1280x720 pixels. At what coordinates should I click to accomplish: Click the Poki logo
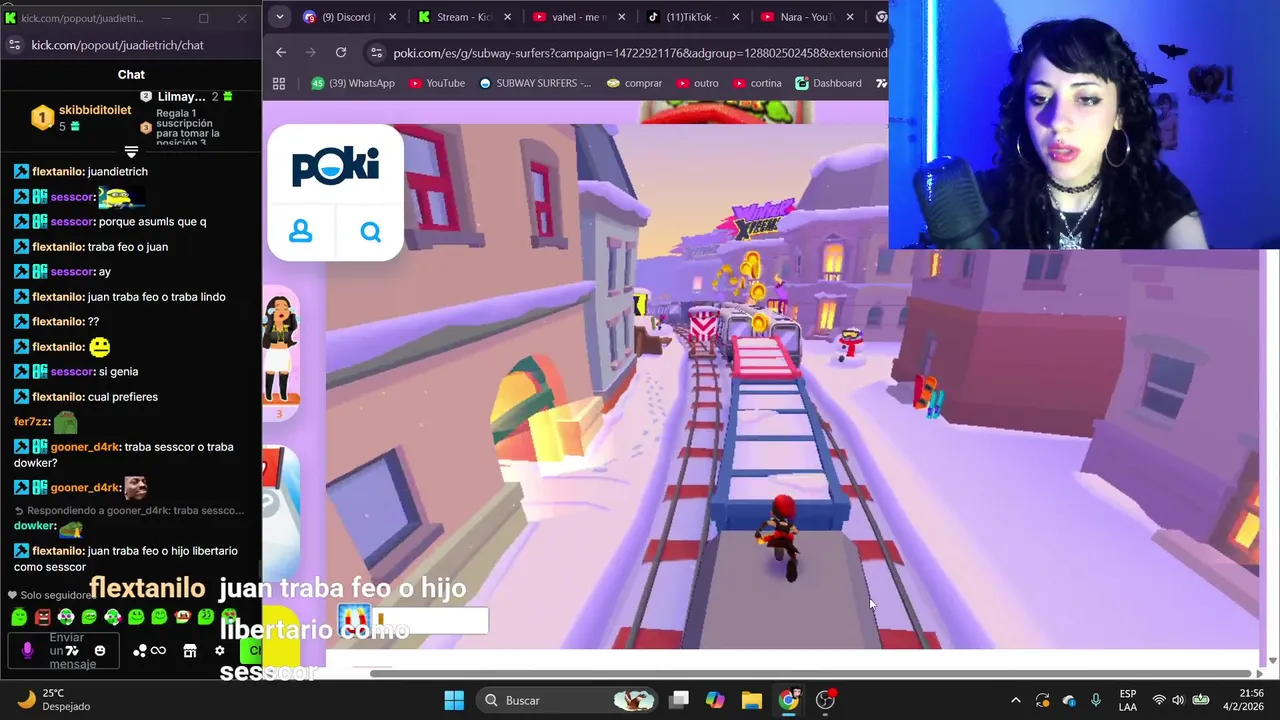click(x=335, y=166)
